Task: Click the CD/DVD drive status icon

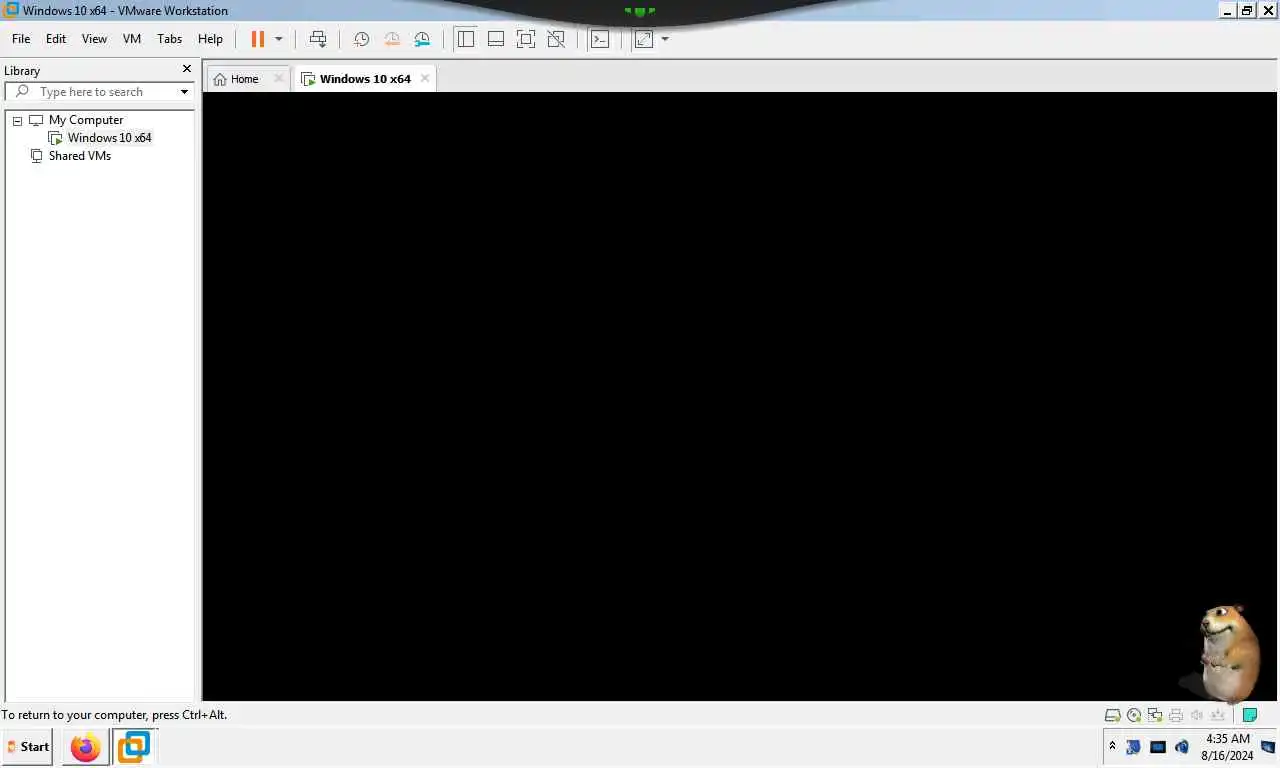Action: (x=1134, y=715)
